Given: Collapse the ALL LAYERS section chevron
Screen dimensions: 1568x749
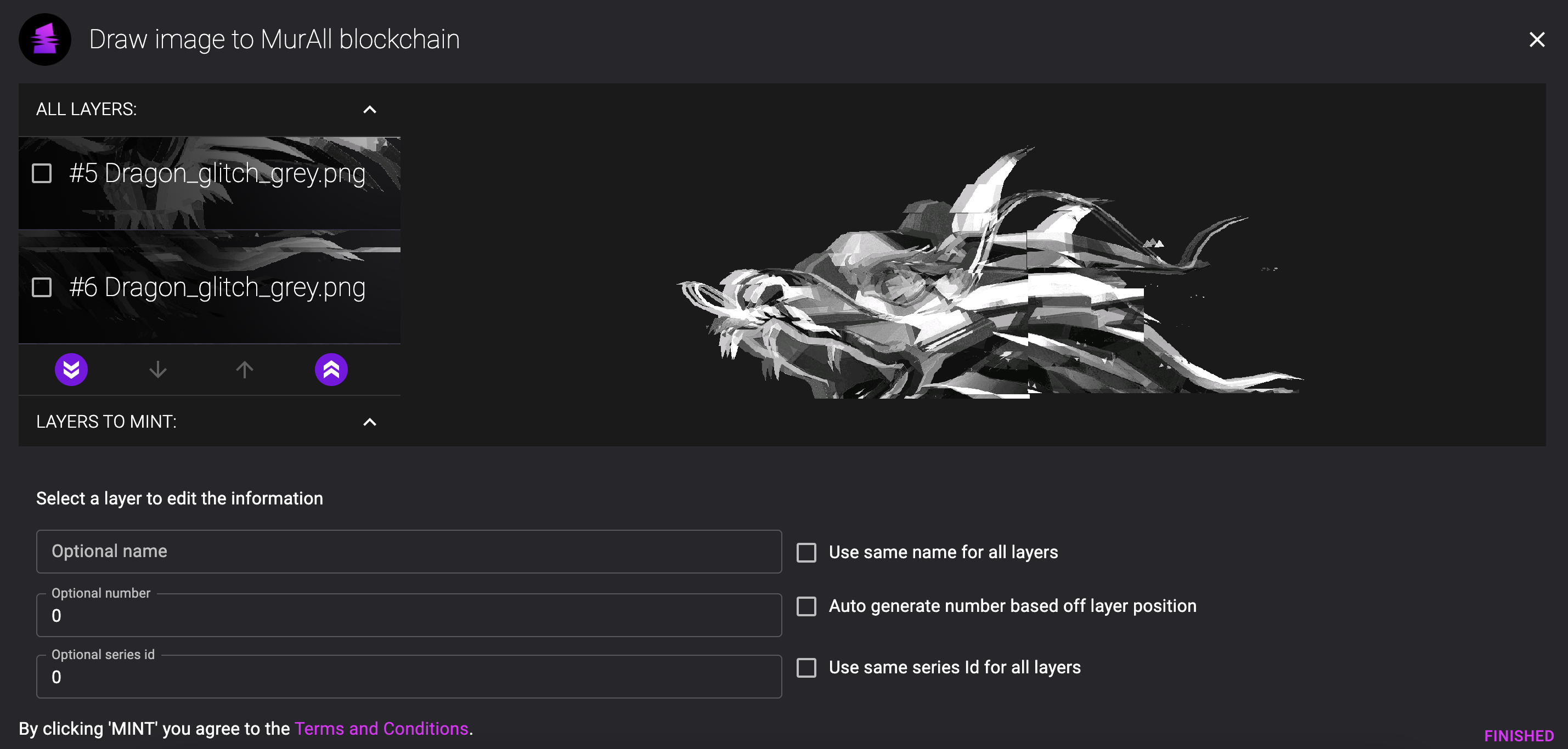Looking at the screenshot, I should [x=369, y=110].
